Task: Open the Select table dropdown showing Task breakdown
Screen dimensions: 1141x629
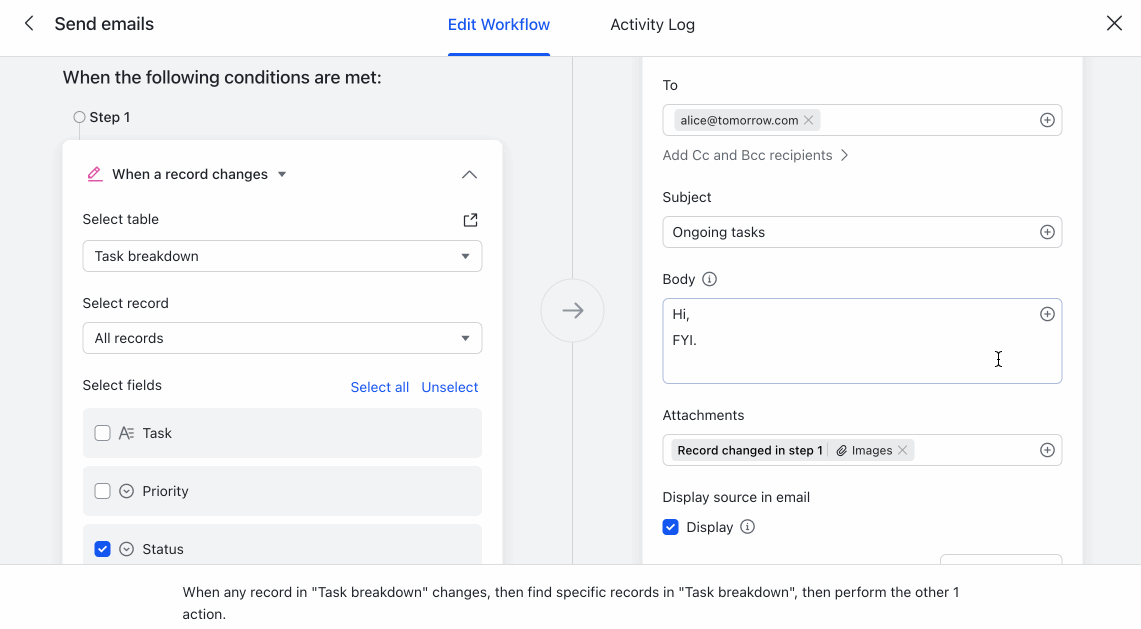Action: (282, 256)
